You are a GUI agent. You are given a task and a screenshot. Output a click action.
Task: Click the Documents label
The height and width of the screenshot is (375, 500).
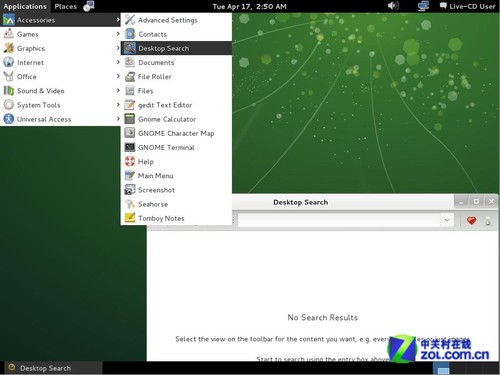coord(156,62)
